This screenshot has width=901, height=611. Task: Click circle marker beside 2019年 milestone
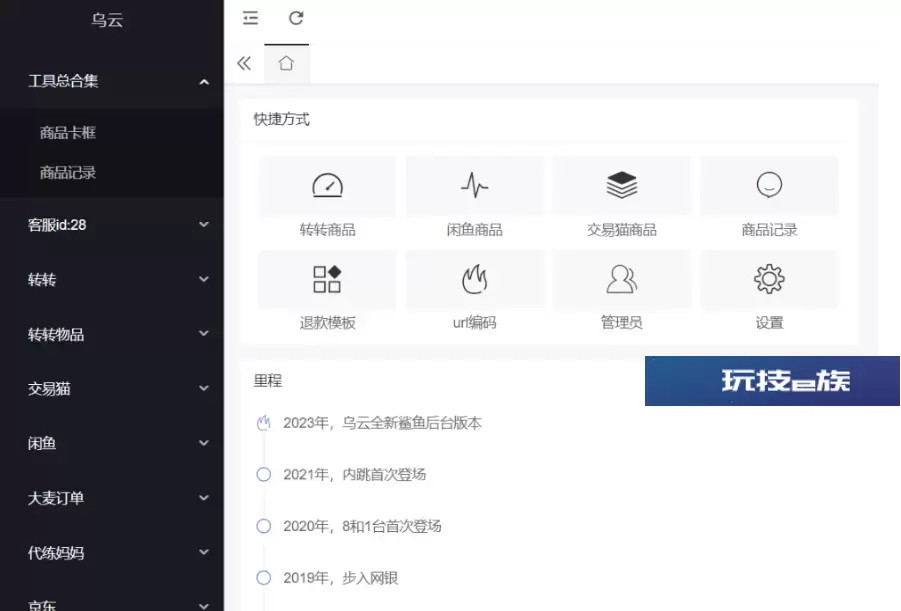[x=264, y=578]
